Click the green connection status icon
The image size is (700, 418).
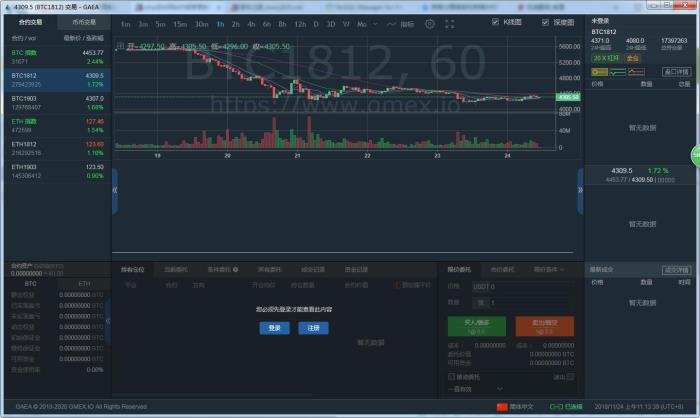[x=556, y=407]
